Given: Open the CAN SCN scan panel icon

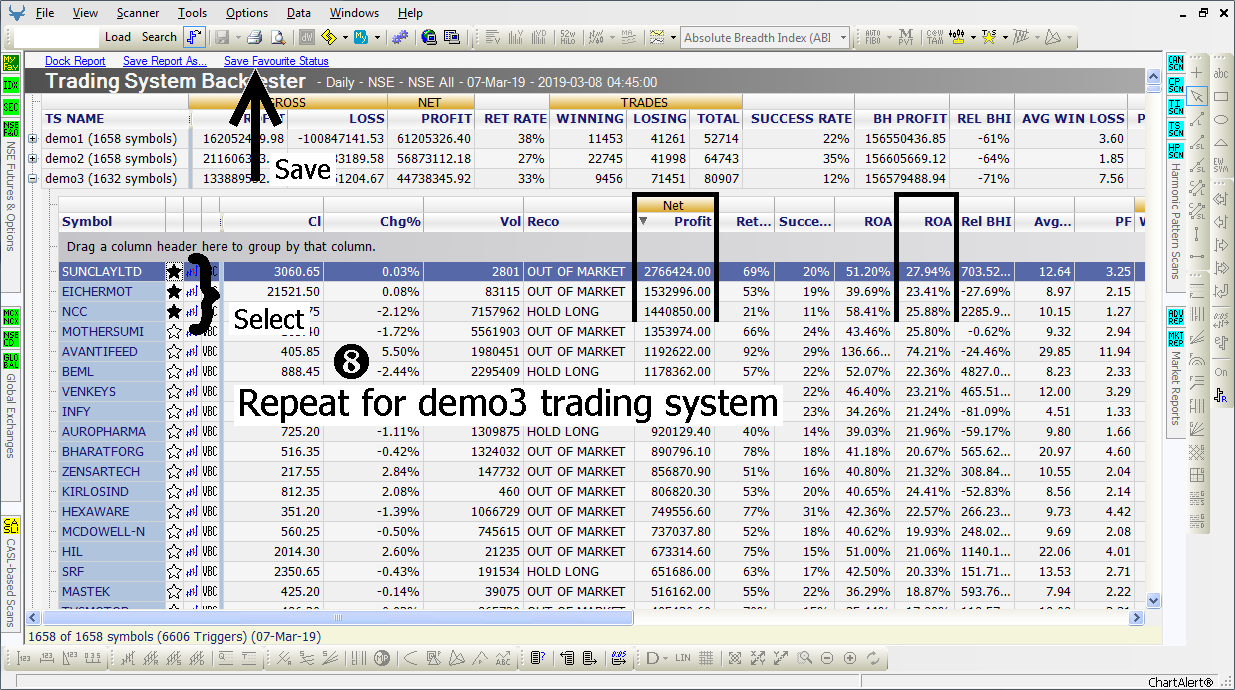Looking at the screenshot, I should (x=1175, y=64).
